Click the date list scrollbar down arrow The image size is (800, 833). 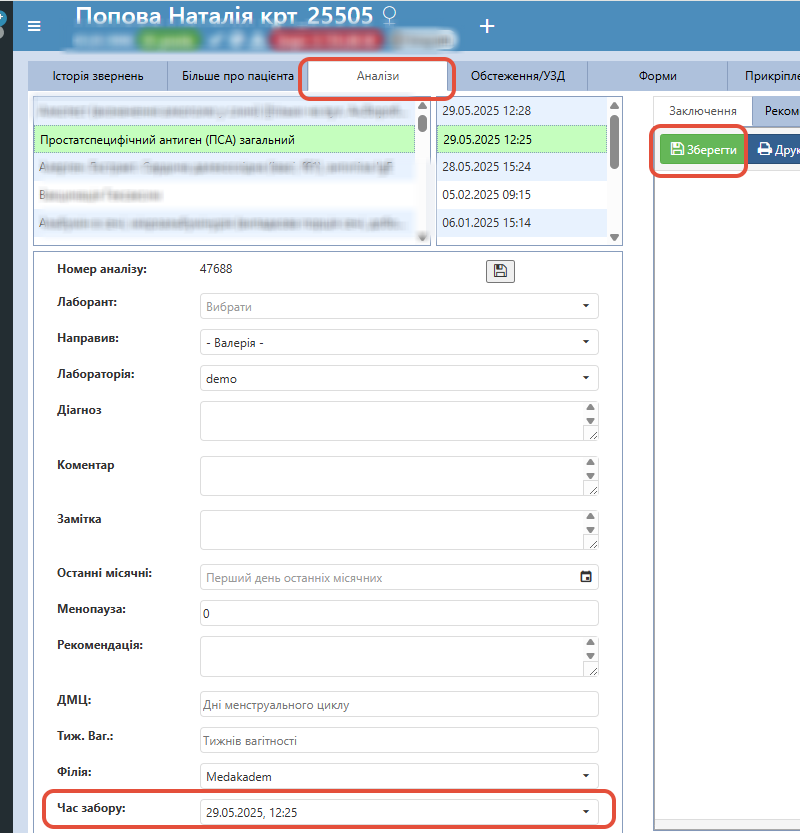pos(614,237)
